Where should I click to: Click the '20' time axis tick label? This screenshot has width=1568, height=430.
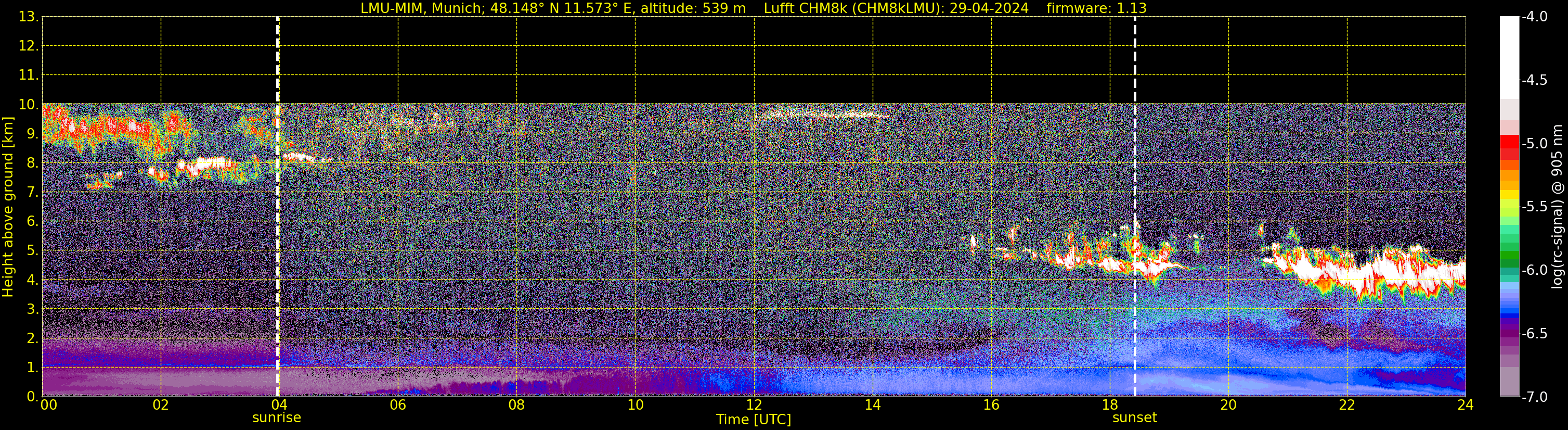tap(1228, 405)
